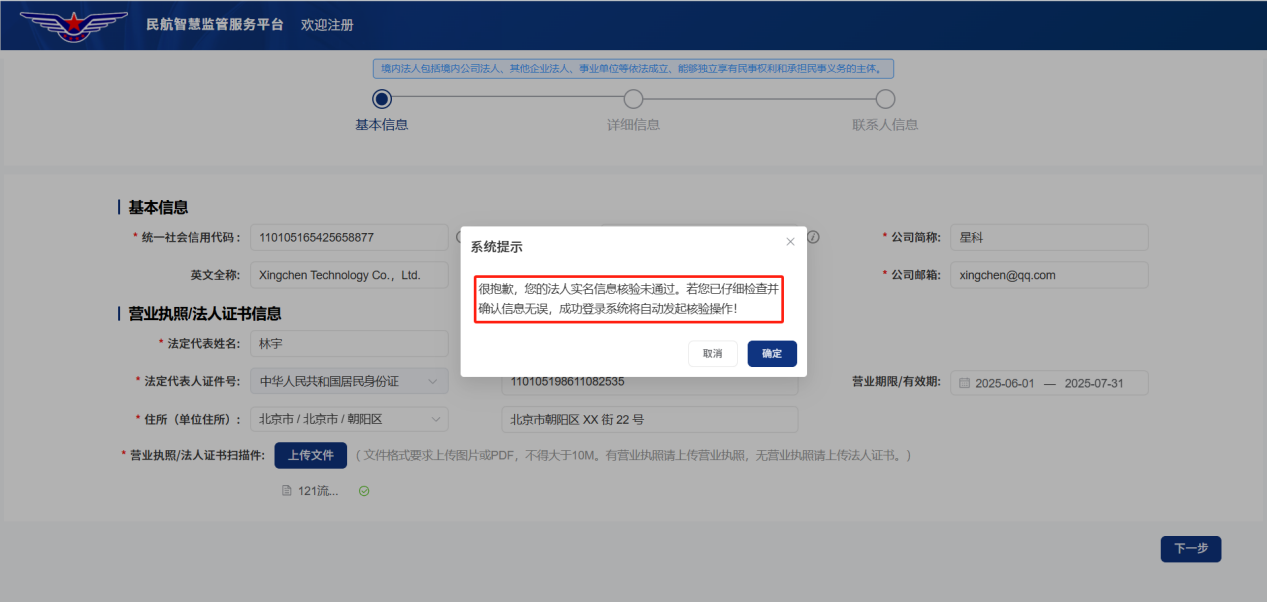Confirm the dialog with the 确定 button
The height and width of the screenshot is (602, 1267).
click(771, 353)
